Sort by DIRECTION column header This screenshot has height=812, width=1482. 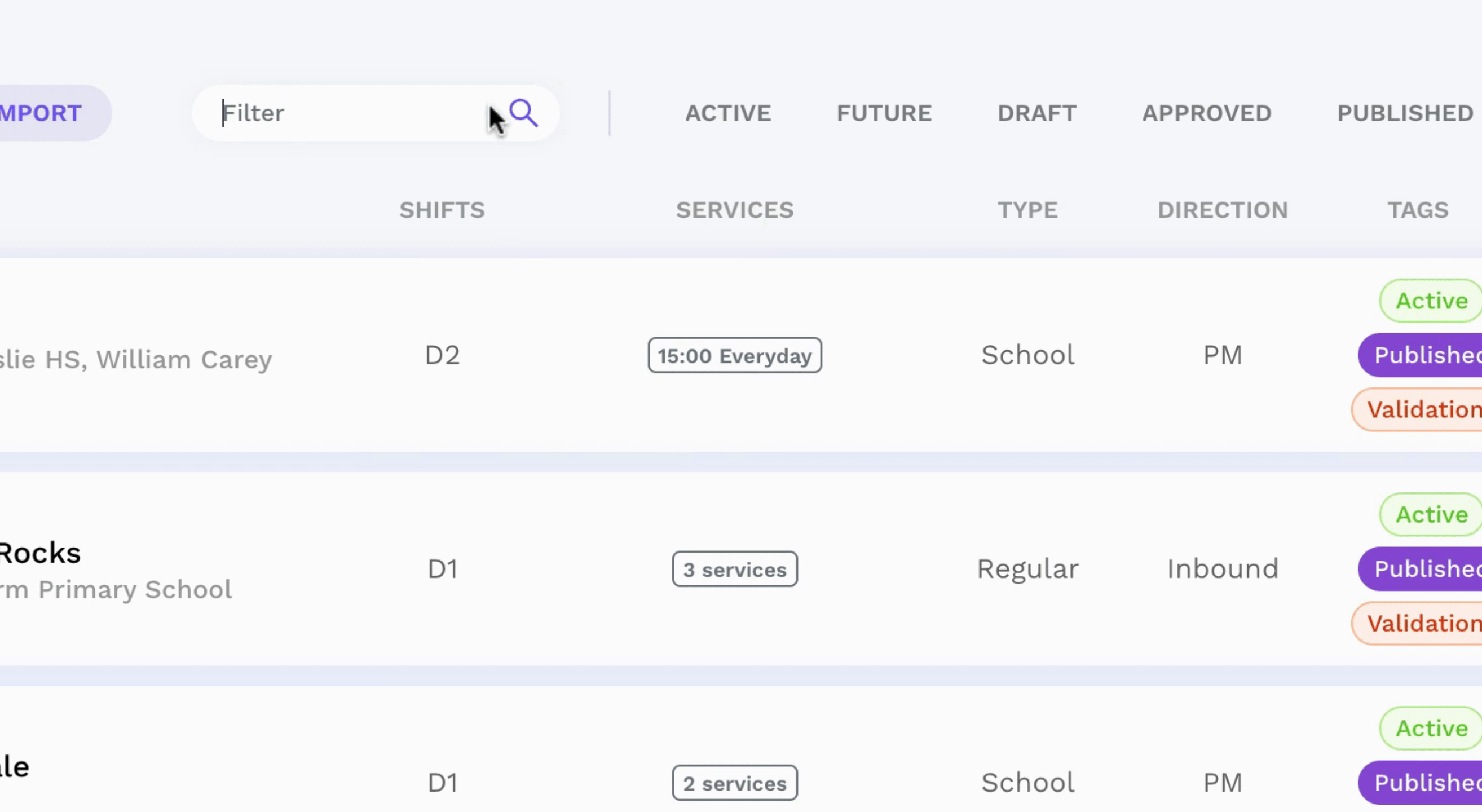tap(1223, 210)
